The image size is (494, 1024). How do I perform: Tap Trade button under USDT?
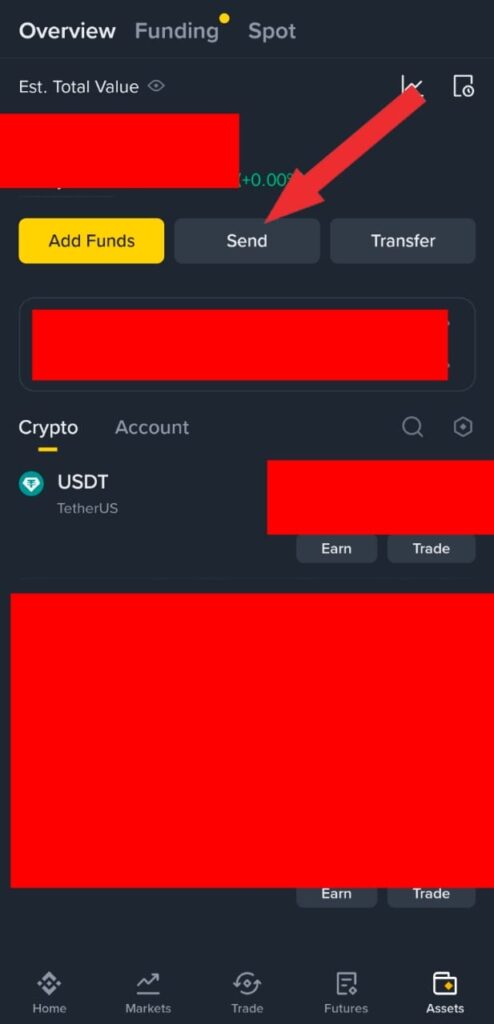pos(431,549)
